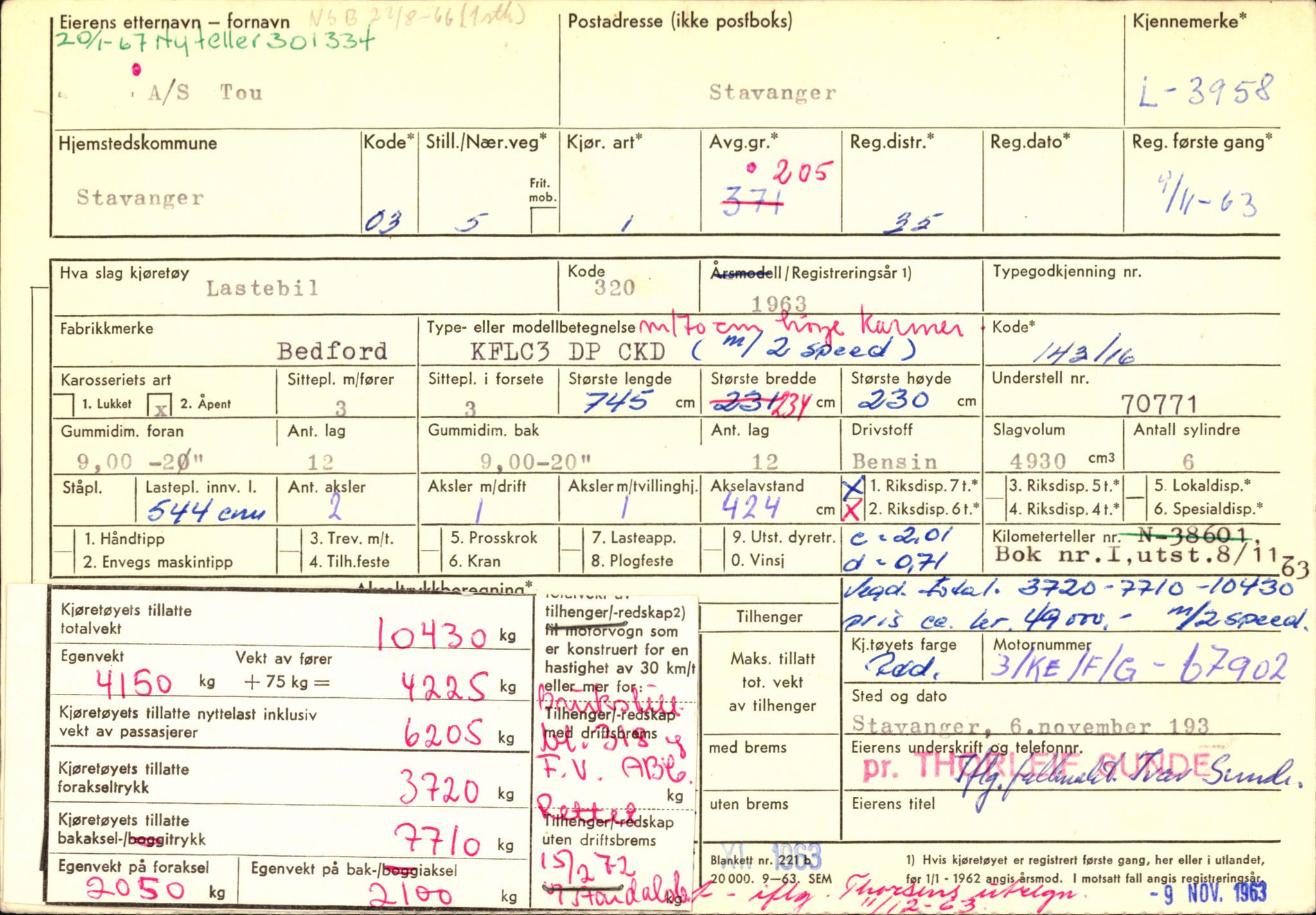Click the Egenvekt på foraksel value 2050
Image resolution: width=1316 pixels, height=915 pixels.
tap(136, 889)
